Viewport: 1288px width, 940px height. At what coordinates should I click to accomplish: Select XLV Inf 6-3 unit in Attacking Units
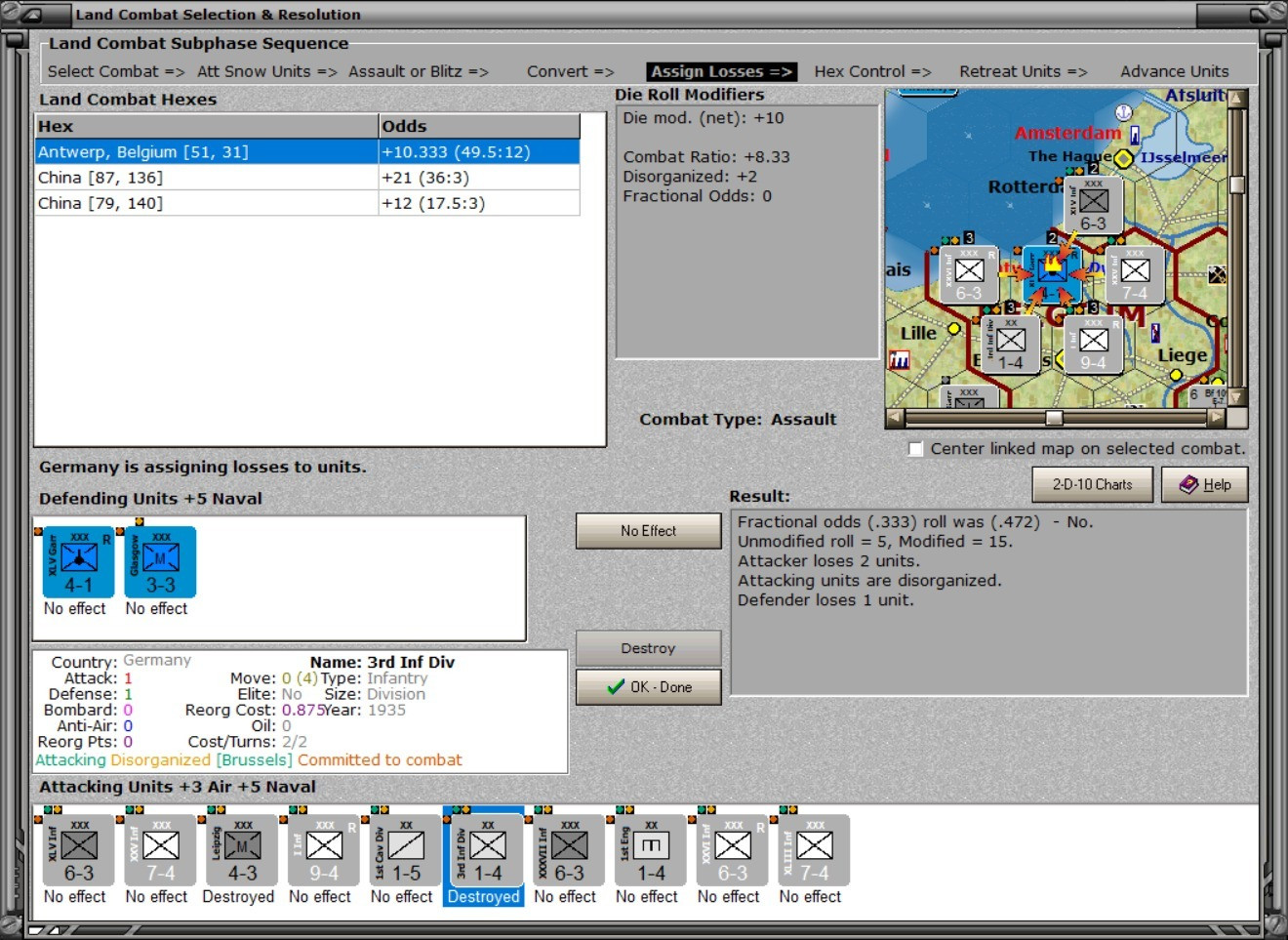[79, 851]
